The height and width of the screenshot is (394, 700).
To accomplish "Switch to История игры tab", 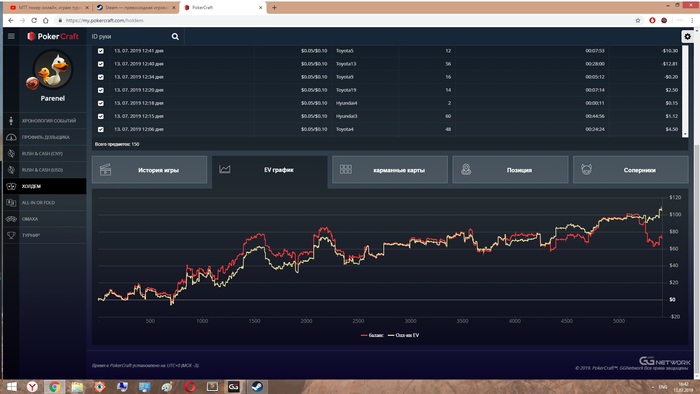I will pos(150,170).
